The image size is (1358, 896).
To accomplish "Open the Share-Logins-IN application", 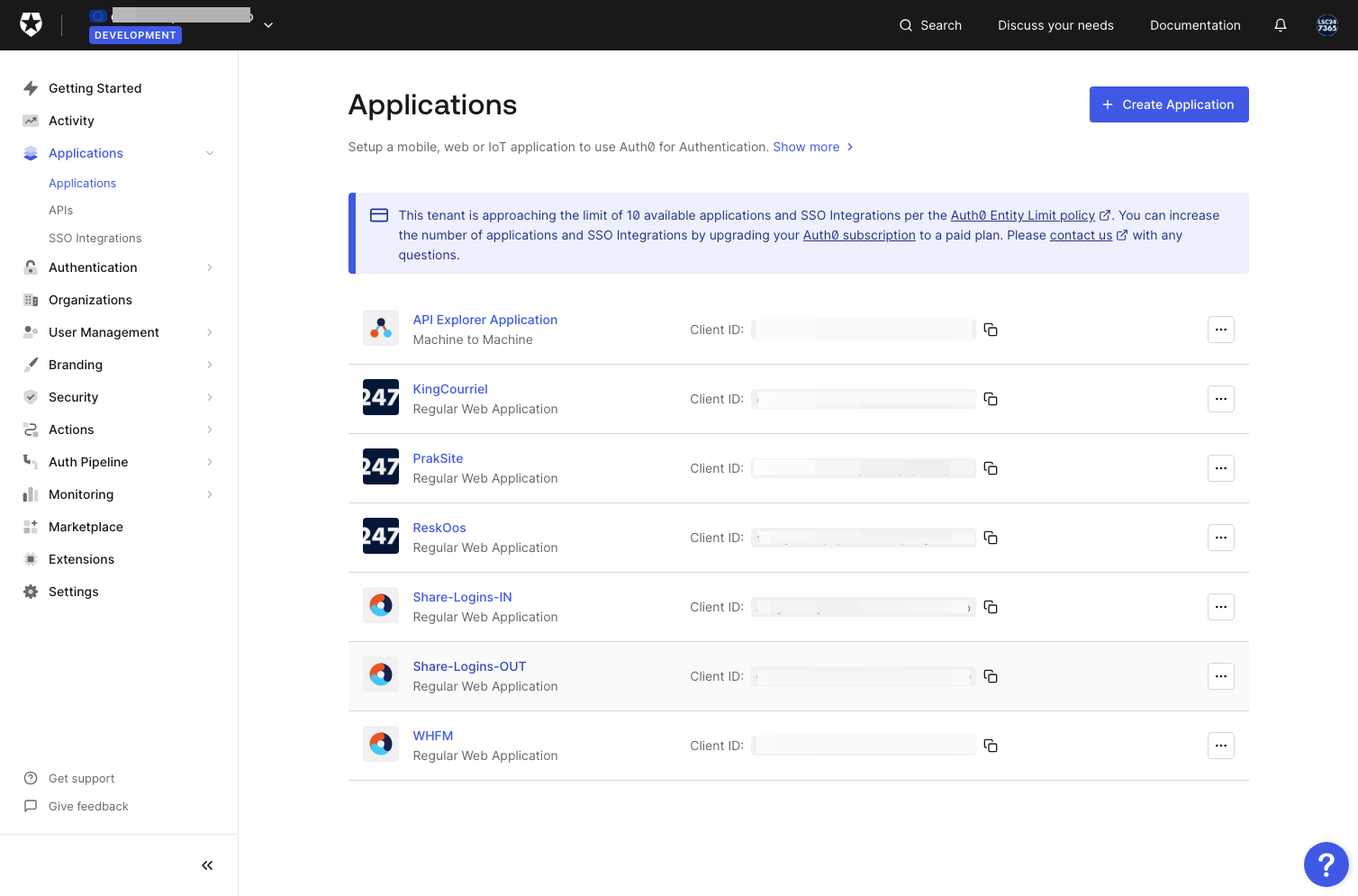I will click(x=462, y=597).
